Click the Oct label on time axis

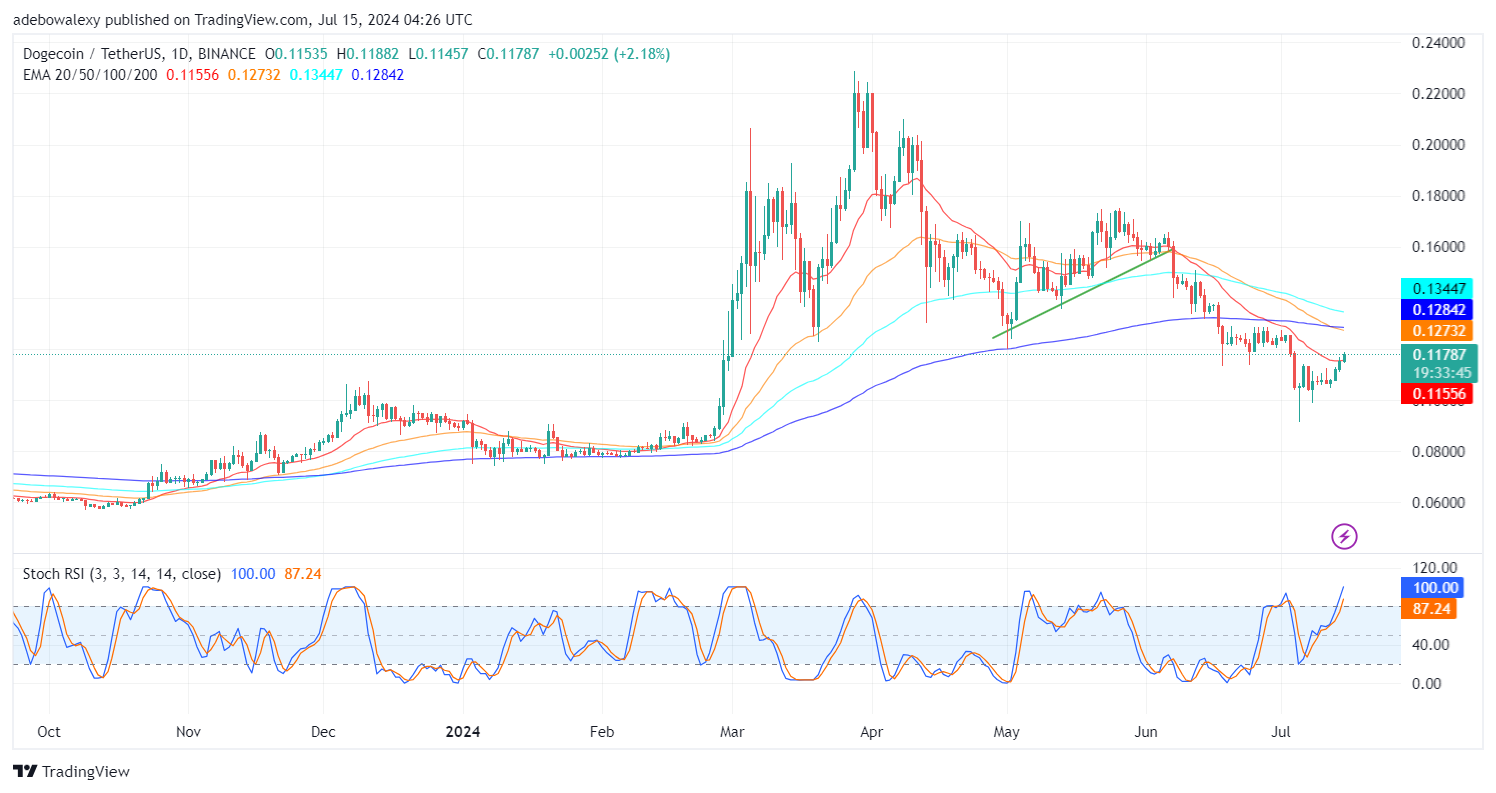[x=49, y=732]
